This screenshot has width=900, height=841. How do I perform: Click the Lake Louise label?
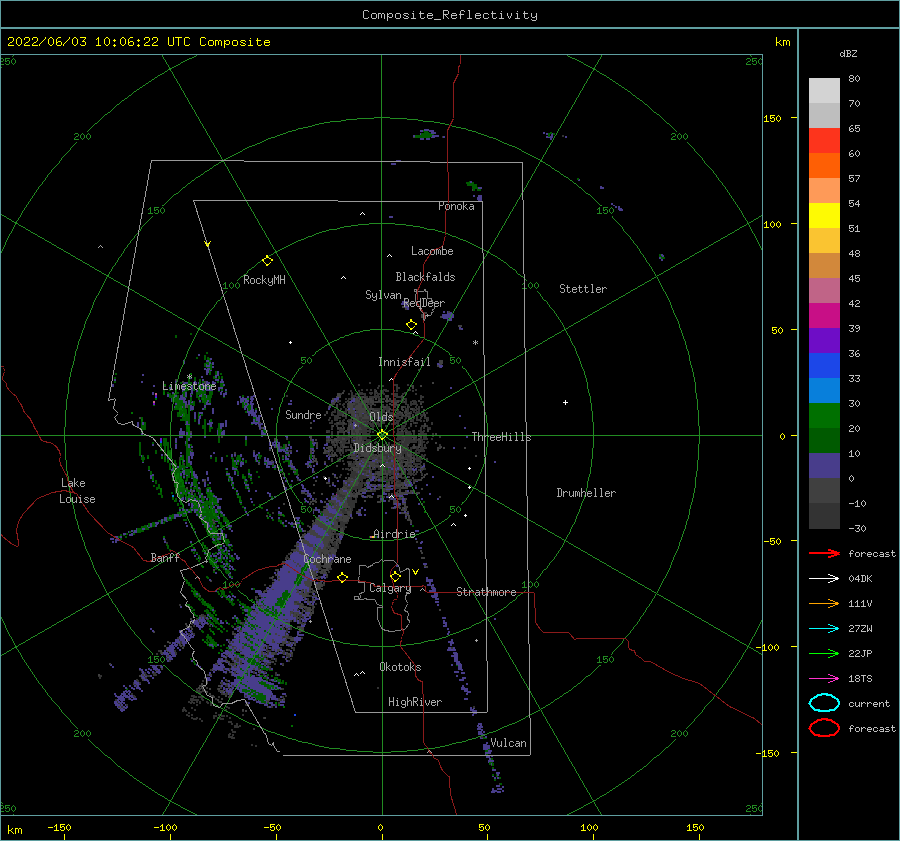pos(77,491)
